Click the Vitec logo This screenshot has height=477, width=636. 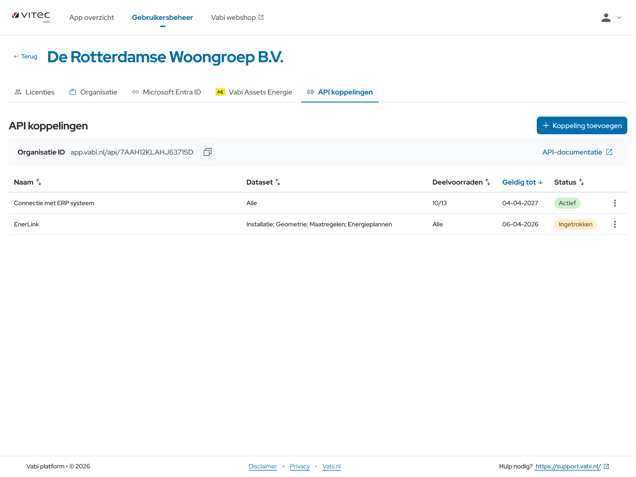click(31, 17)
